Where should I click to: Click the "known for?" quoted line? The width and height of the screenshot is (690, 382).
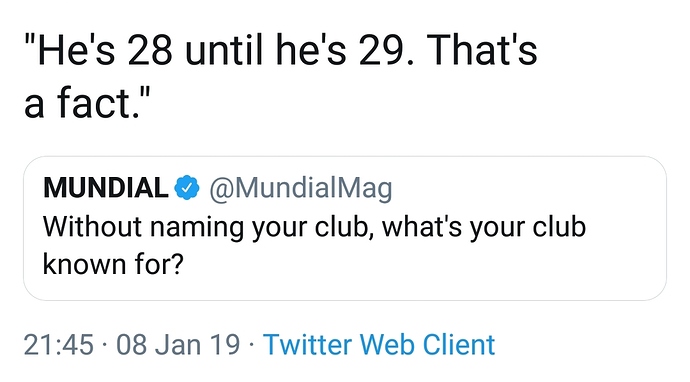[x=113, y=264]
